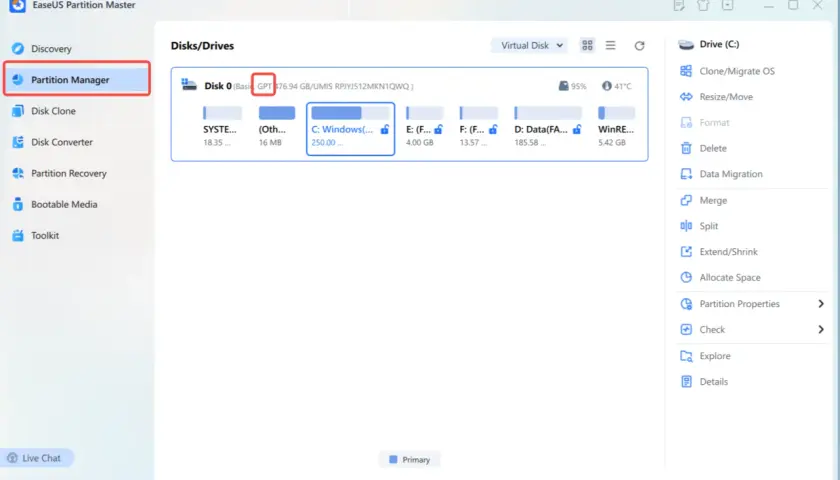840x480 pixels.
Task: Click the Allocate Space pie icon
Action: tap(686, 277)
